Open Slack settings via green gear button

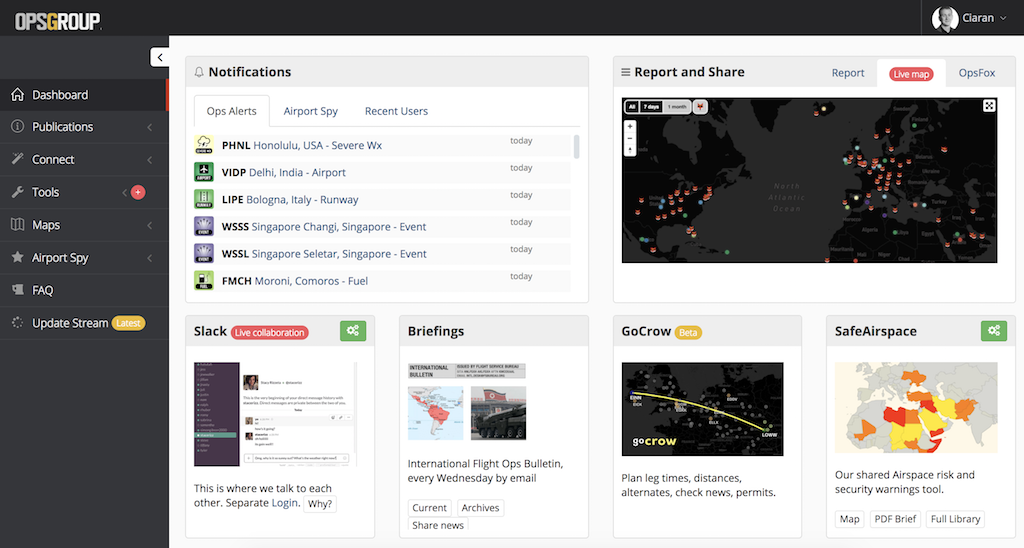(353, 330)
